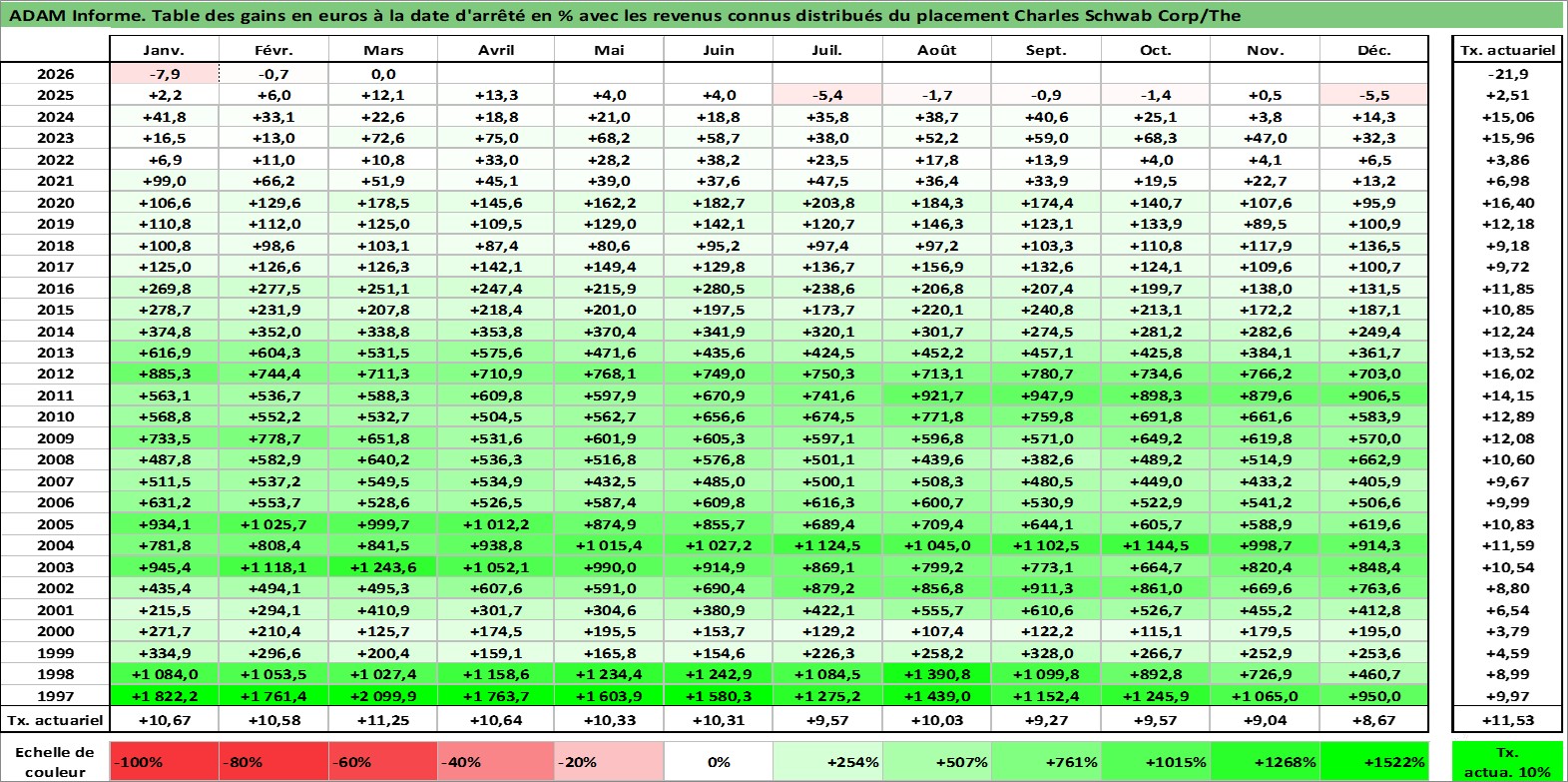Click the Déc. column header

click(1374, 50)
